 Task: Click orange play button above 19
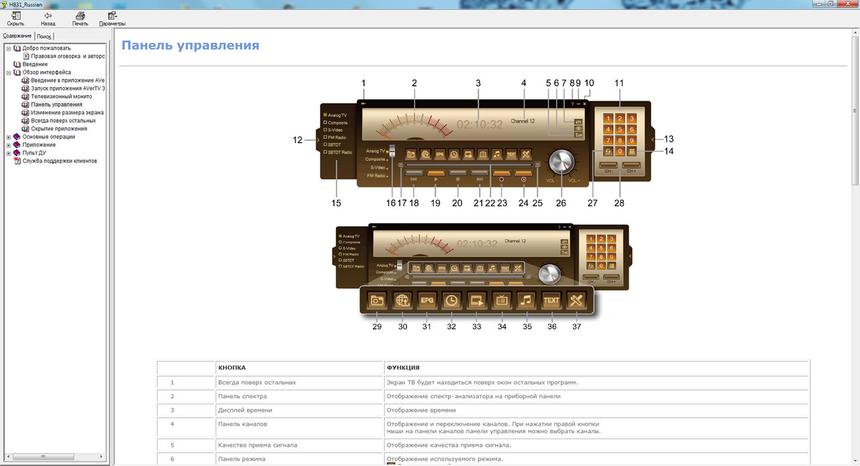[x=435, y=173]
